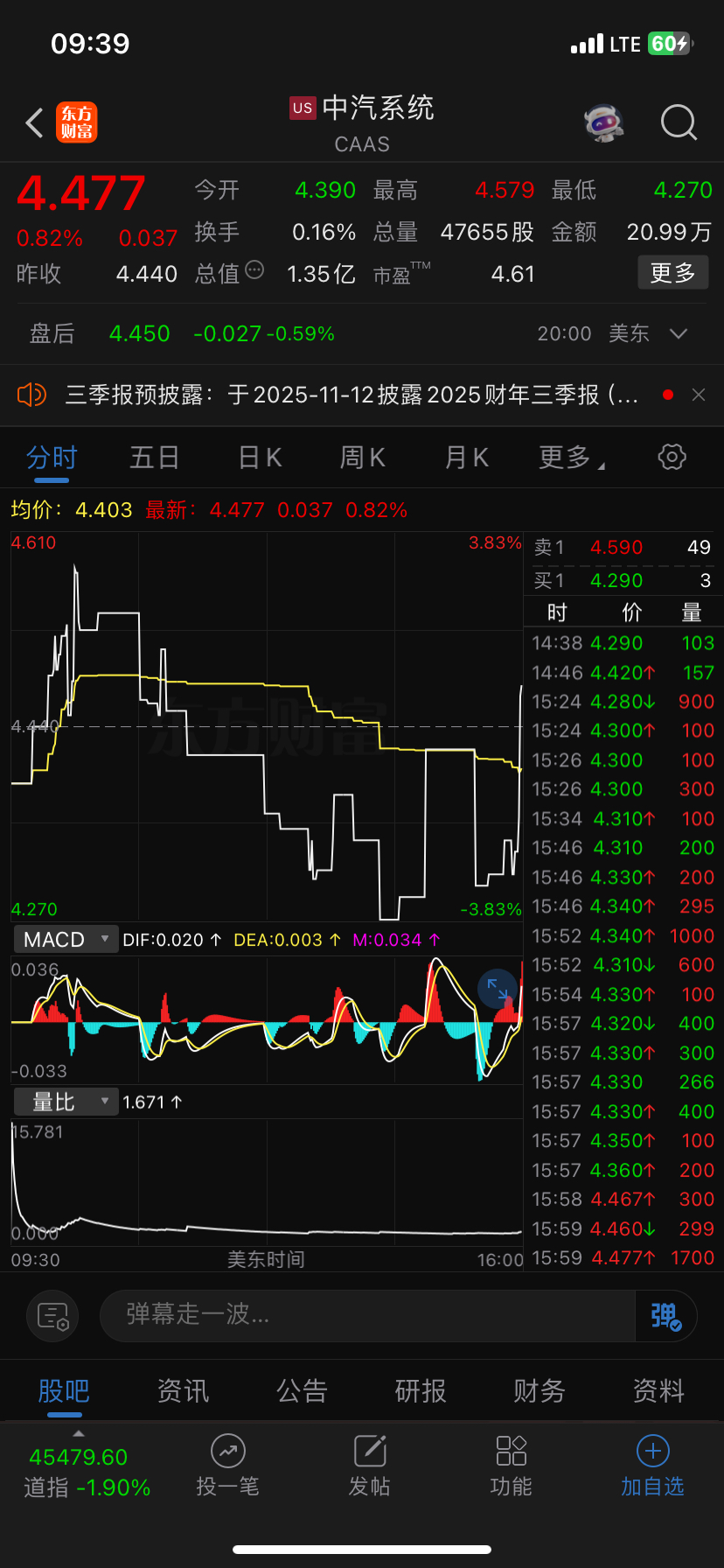
Task: Tap the MACD histogram chart
Action: pyautogui.click(x=267, y=1019)
